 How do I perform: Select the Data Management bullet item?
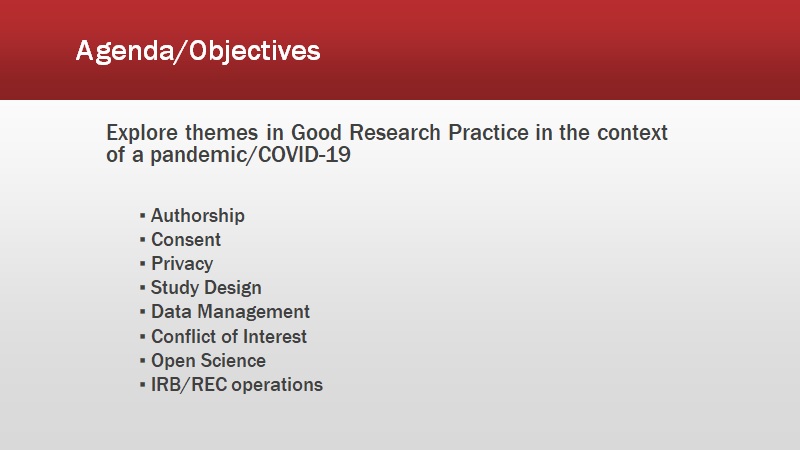230,312
